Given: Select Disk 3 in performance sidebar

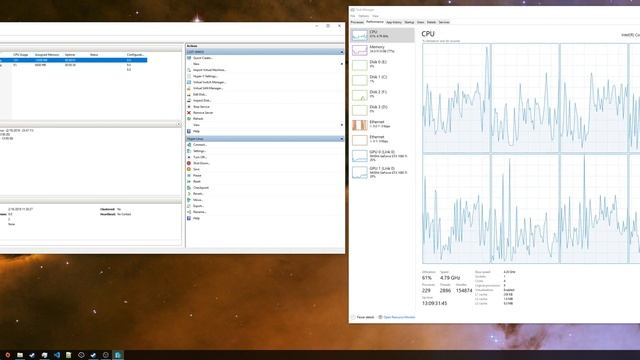Looking at the screenshot, I should 382,110.
